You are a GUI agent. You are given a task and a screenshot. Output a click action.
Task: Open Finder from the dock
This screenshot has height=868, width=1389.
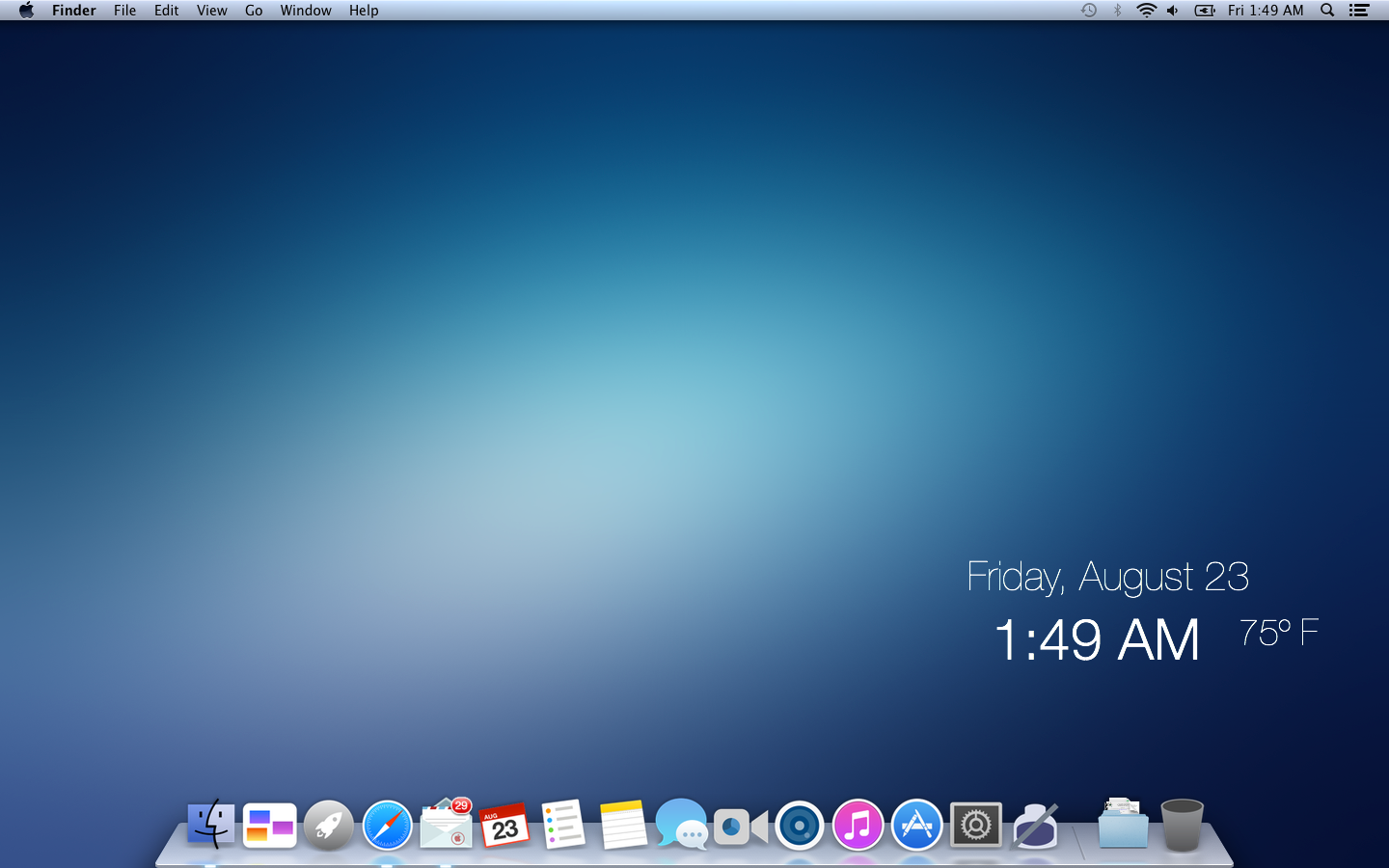pyautogui.click(x=210, y=825)
